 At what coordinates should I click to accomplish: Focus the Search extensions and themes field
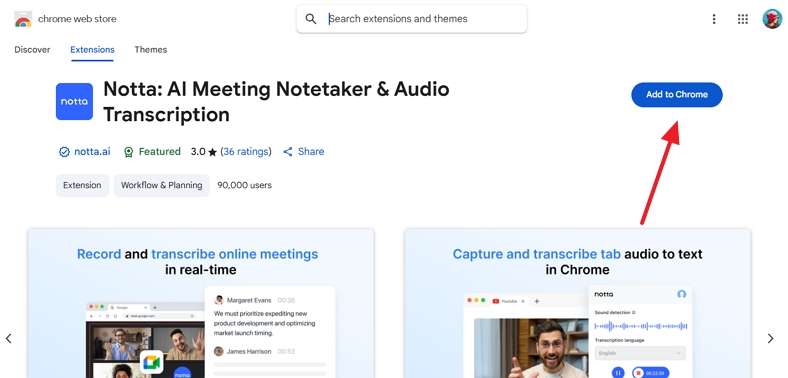[x=412, y=19]
